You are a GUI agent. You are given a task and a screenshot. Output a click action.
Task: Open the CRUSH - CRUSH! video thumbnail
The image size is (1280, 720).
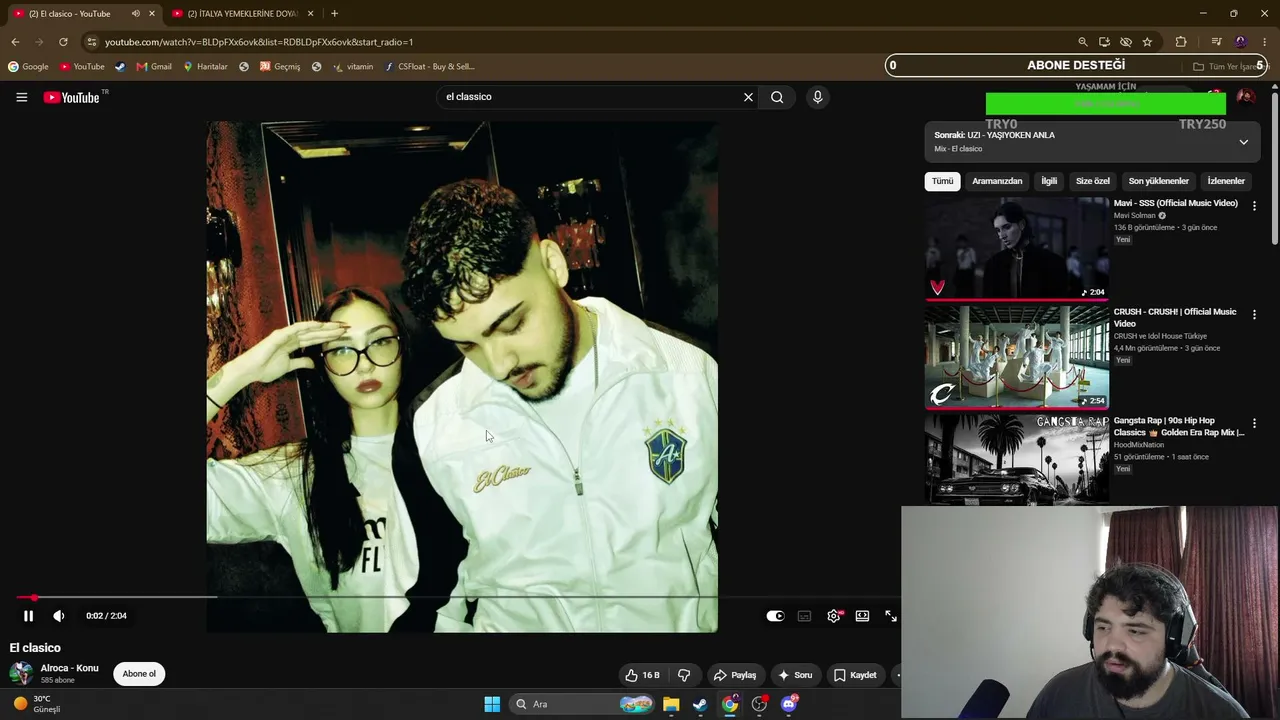(1017, 357)
